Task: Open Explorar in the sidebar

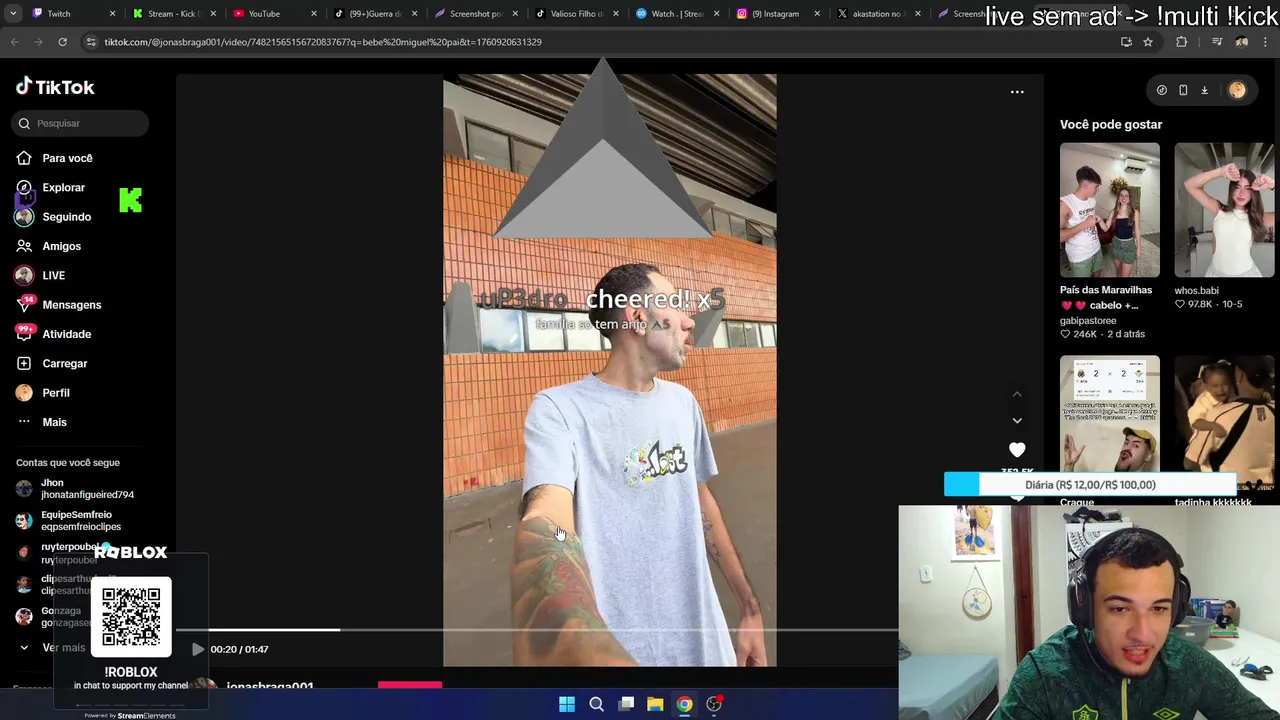Action: (51, 187)
